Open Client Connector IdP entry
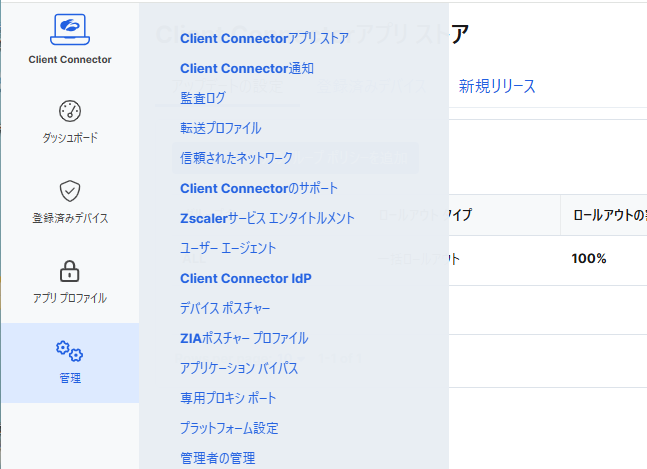The width and height of the screenshot is (647, 469). (x=246, y=278)
